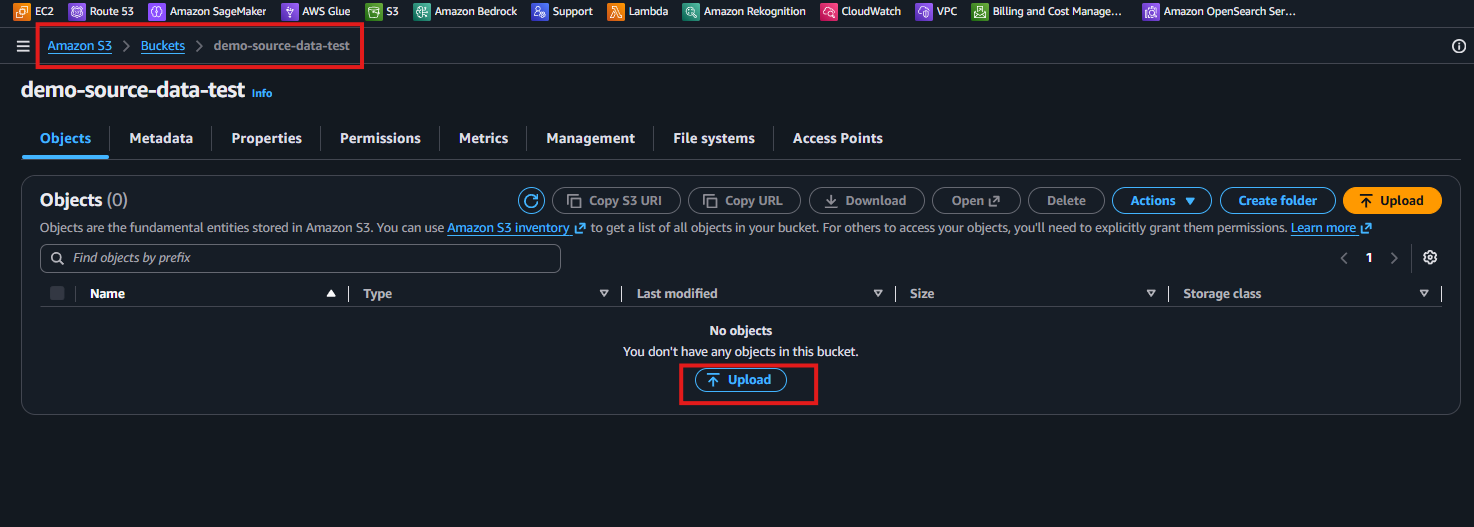Switch to the Objects tab
1474x527 pixels.
[65, 139]
